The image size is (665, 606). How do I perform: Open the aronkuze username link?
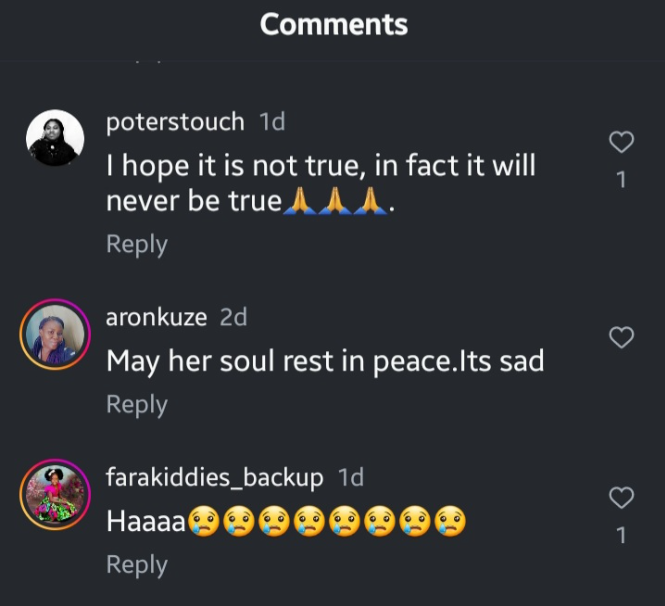pyautogui.click(x=157, y=318)
